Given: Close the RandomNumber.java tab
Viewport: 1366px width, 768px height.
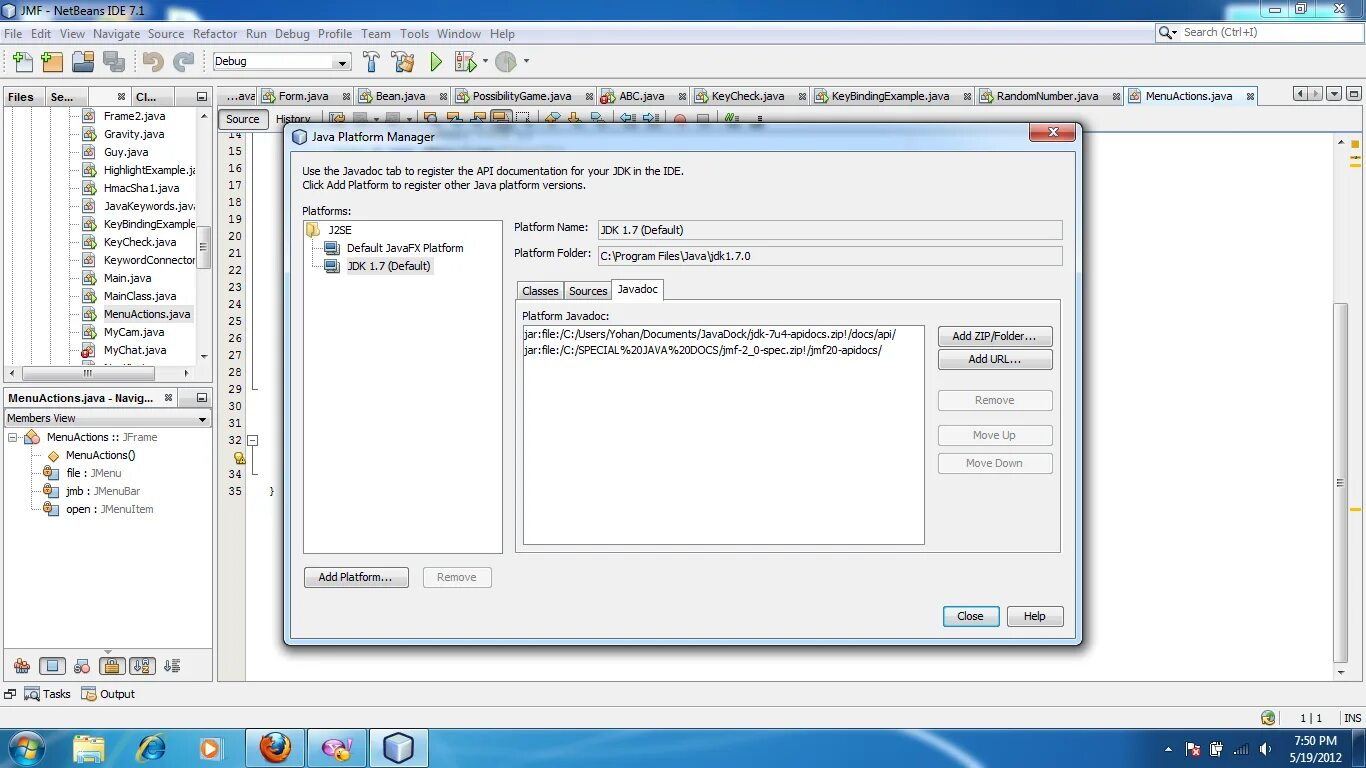Looking at the screenshot, I should point(1115,97).
